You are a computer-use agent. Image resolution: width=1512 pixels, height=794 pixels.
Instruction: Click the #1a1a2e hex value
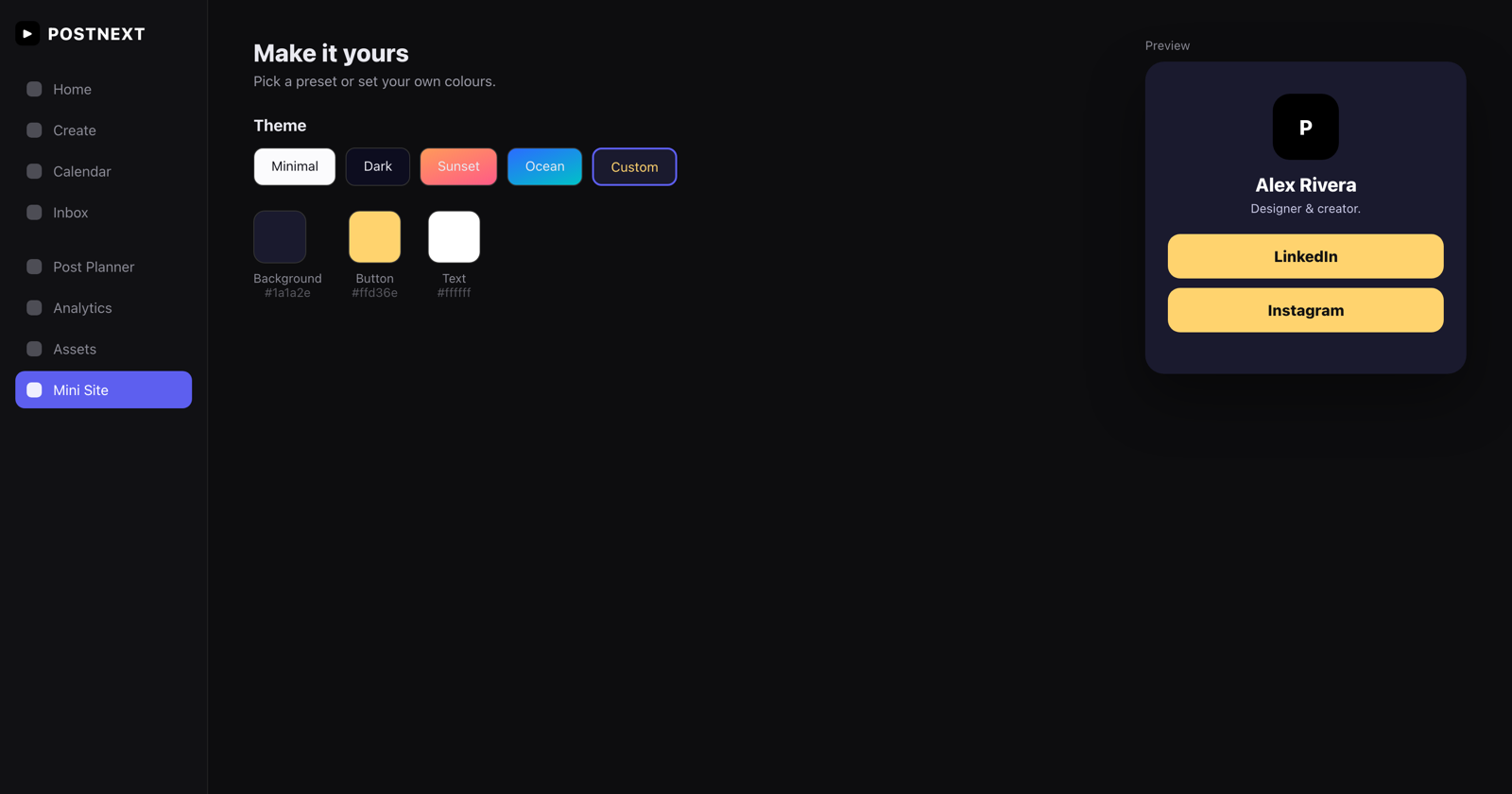click(287, 293)
